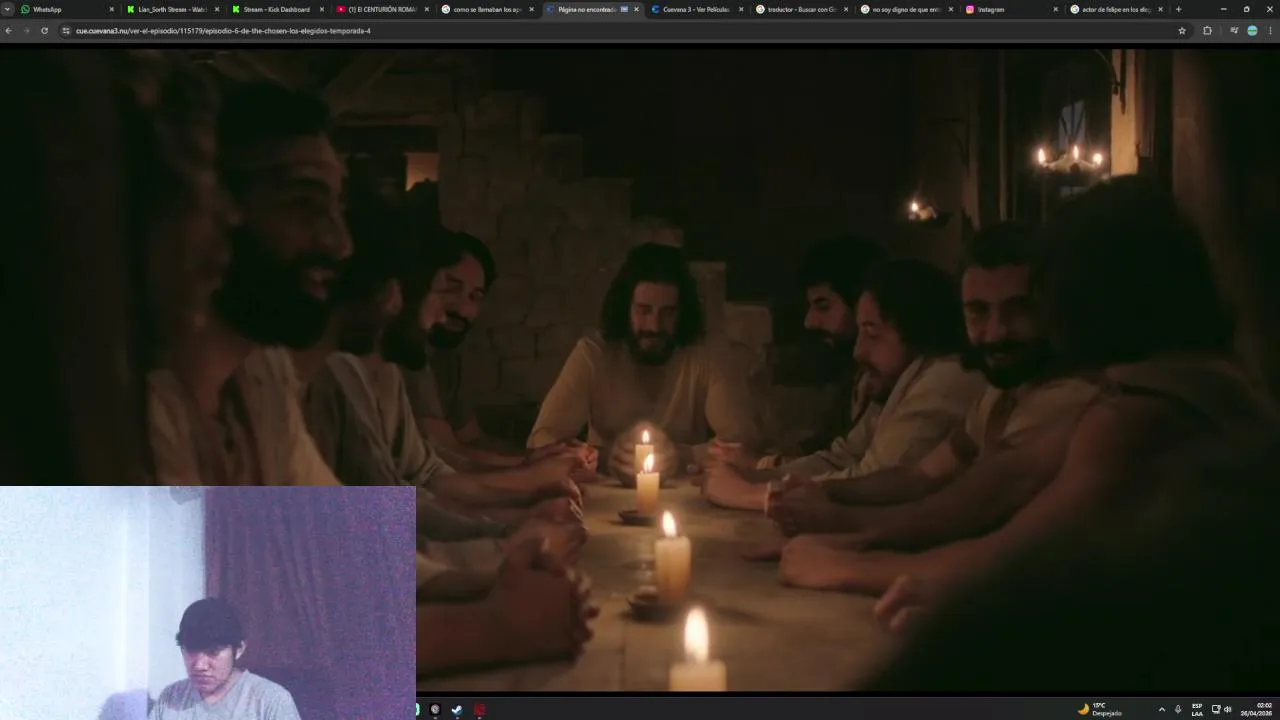Close the 'actor de felipe' tab
This screenshot has width=1280, height=720.
(x=1160, y=9)
